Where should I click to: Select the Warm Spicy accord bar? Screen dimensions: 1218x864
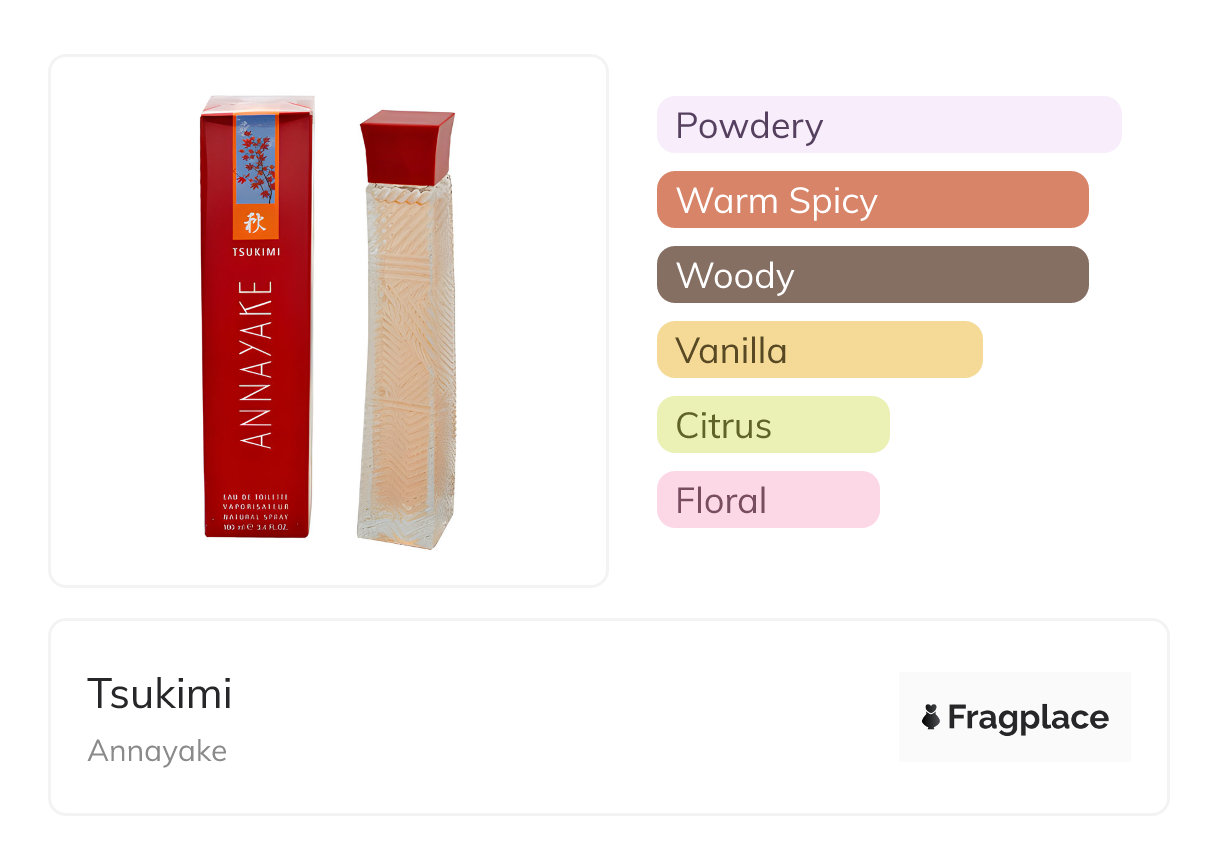872,200
